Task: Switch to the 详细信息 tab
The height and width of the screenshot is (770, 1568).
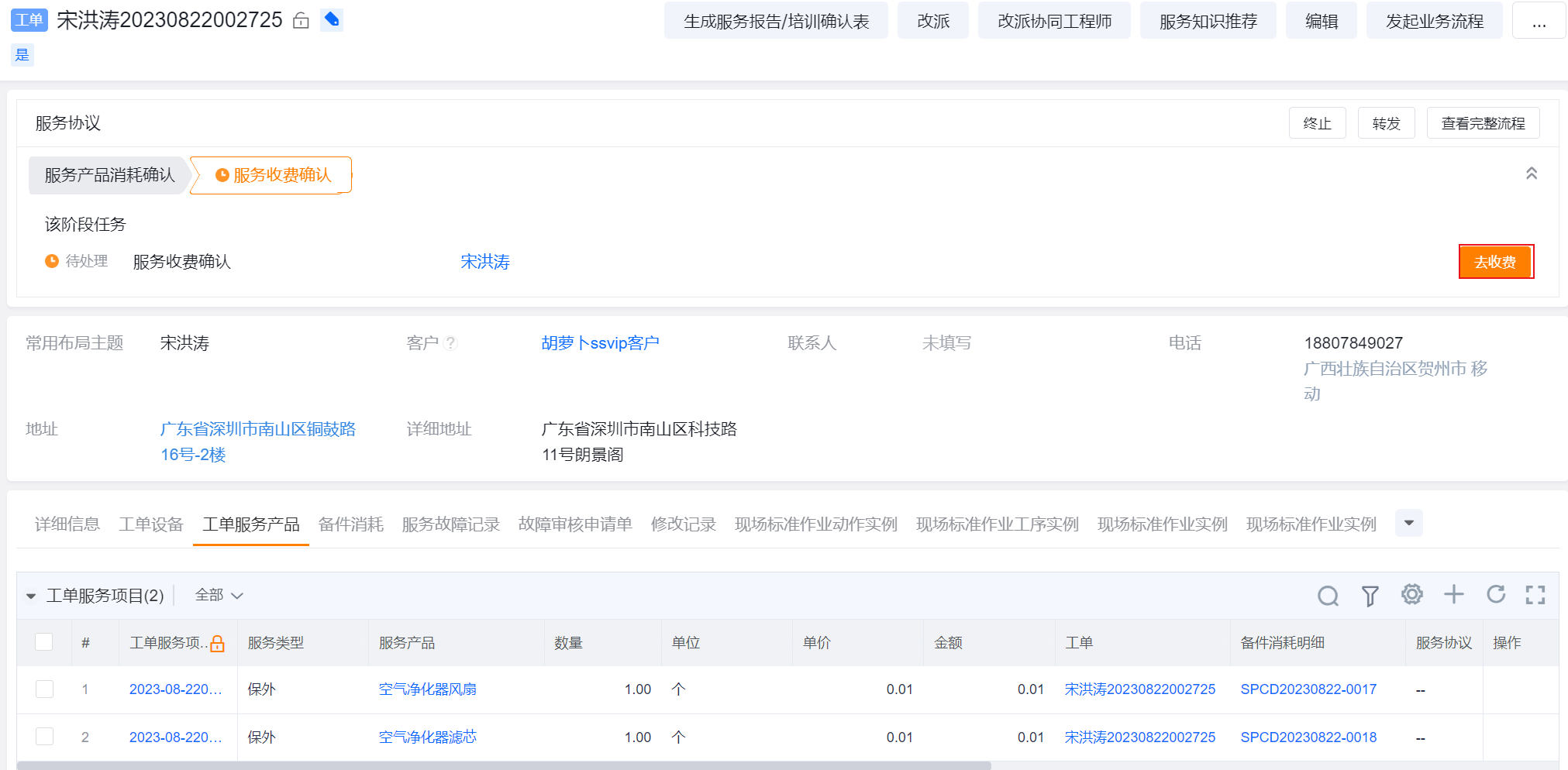Action: tap(67, 524)
